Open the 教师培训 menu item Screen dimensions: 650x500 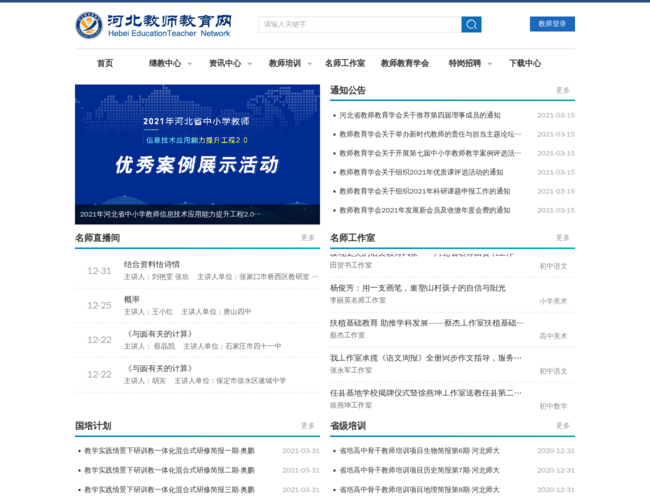pos(285,63)
